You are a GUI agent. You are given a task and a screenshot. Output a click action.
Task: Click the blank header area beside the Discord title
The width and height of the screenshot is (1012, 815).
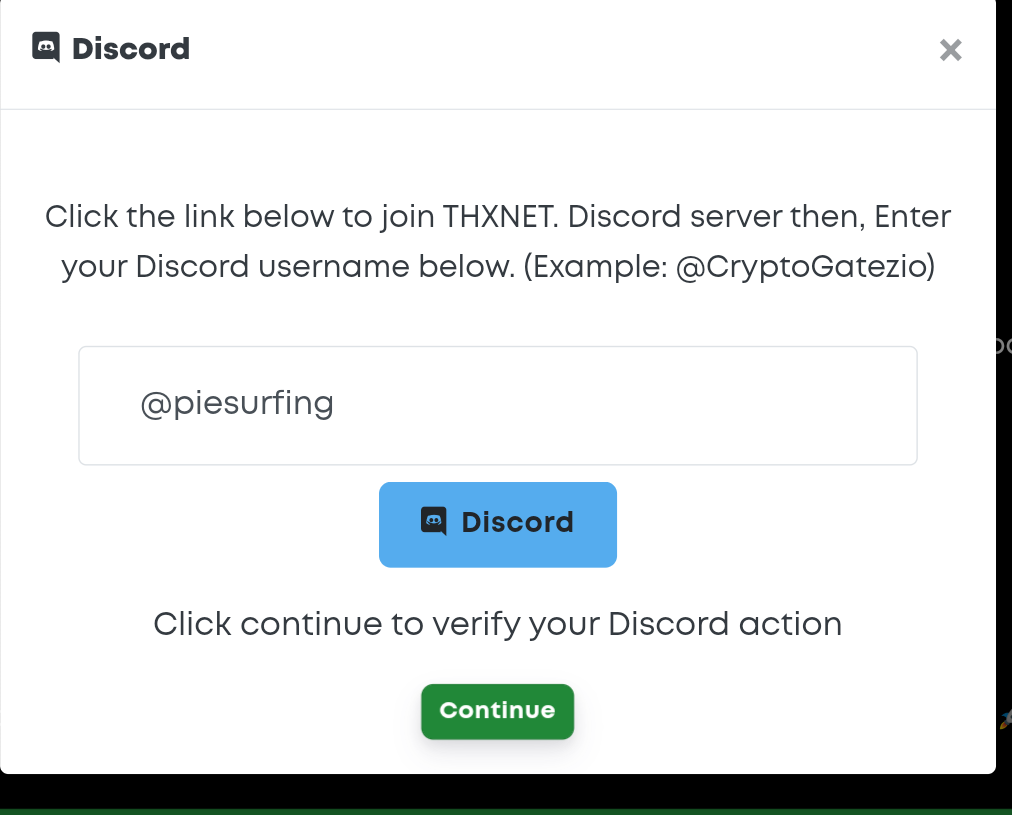click(562, 50)
